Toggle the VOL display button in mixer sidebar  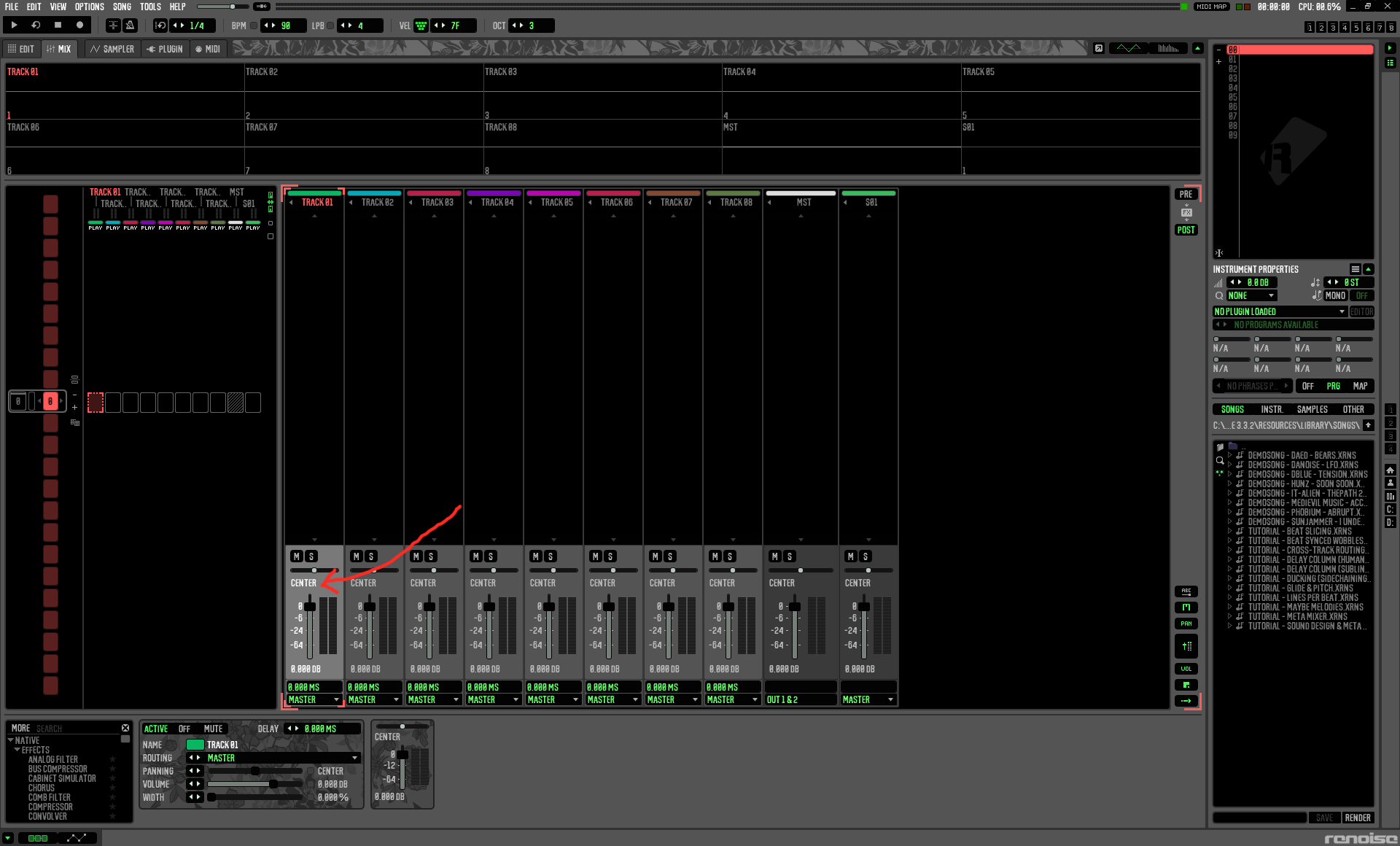(x=1186, y=669)
